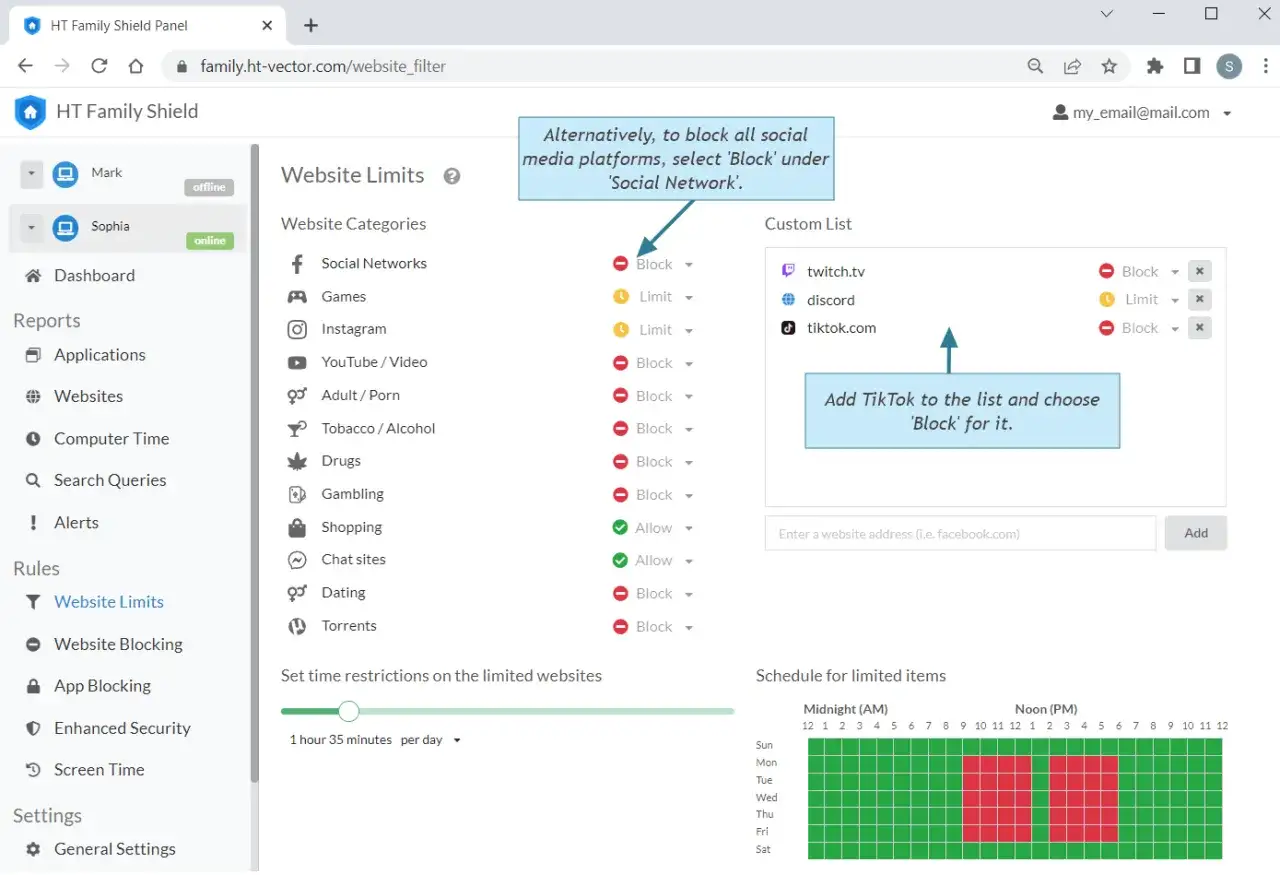1280x875 pixels.
Task: Expand the my_email@mail.com account menu
Action: pyautogui.click(x=1142, y=113)
